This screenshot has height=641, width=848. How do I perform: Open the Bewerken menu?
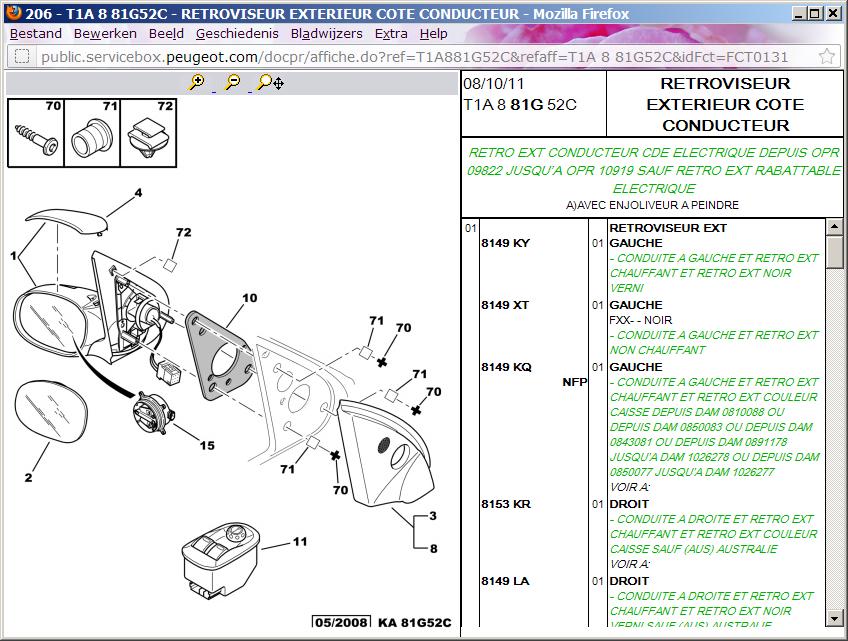coord(105,34)
